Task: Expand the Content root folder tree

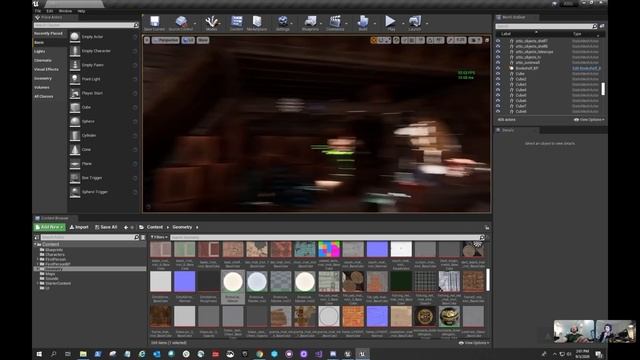Action: pos(36,244)
